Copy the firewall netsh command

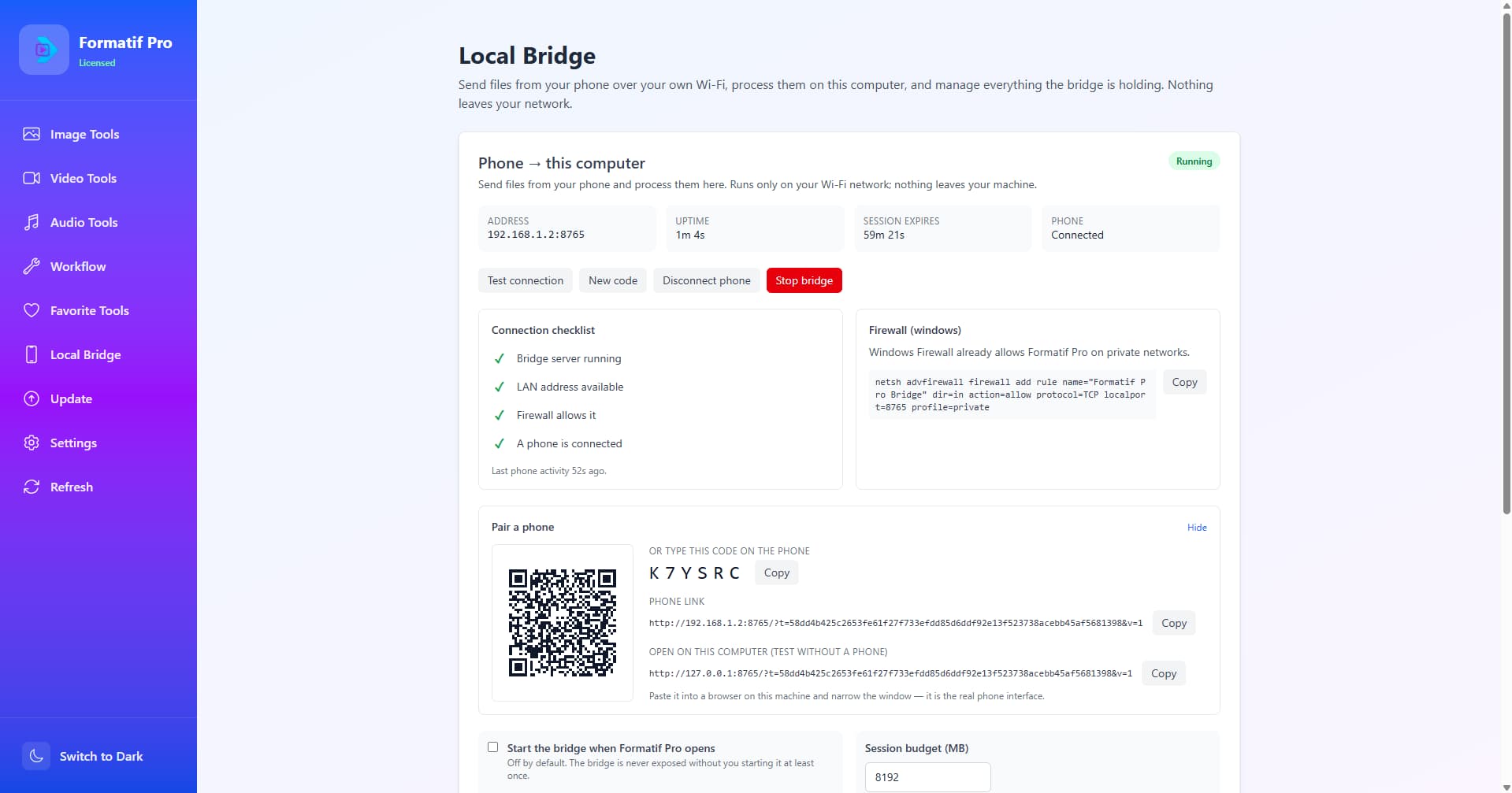(x=1184, y=382)
